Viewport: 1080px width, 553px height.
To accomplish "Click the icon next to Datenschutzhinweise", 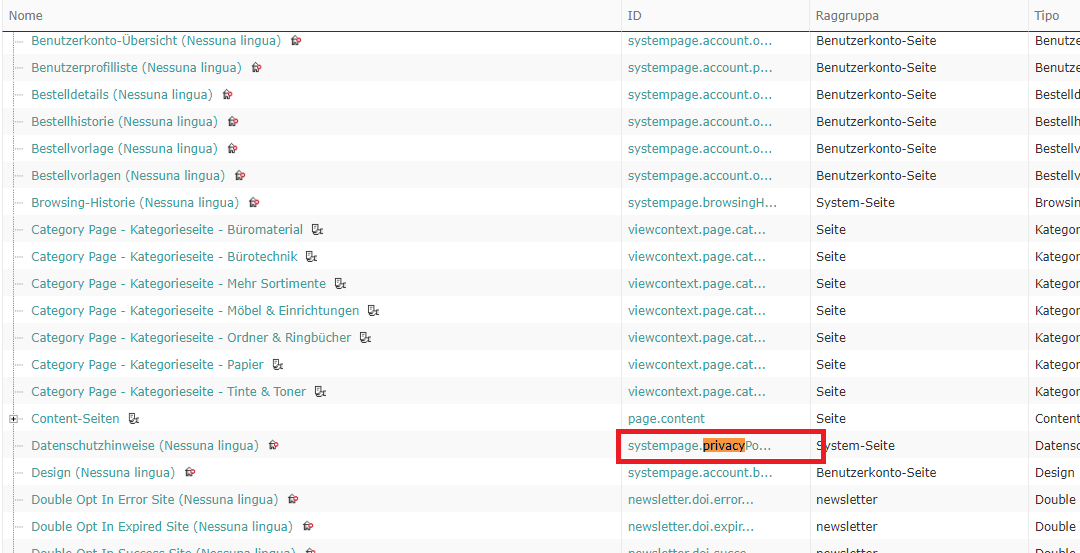I will [273, 446].
